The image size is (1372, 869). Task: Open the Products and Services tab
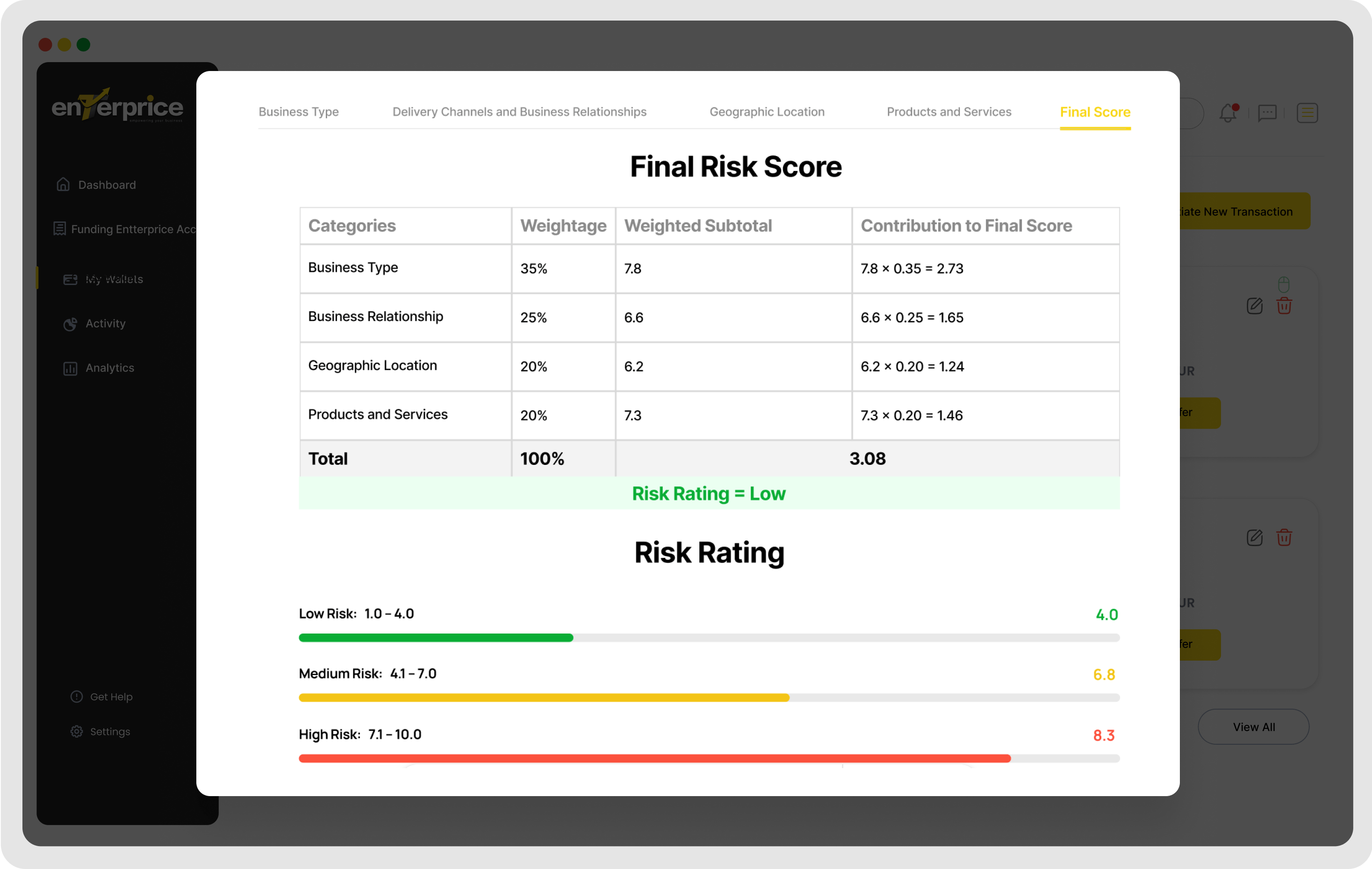(948, 112)
